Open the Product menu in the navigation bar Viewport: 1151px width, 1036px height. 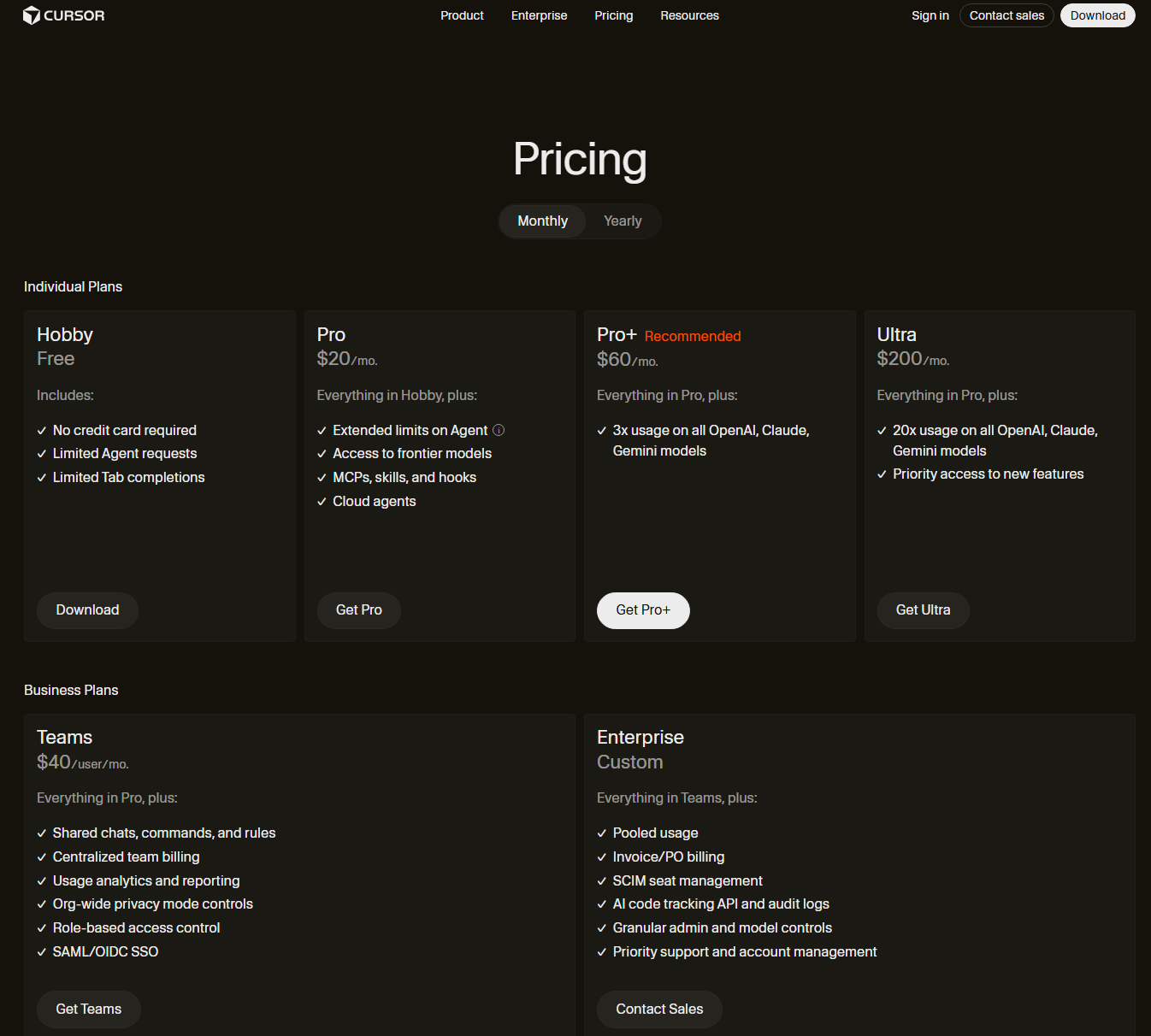[462, 15]
